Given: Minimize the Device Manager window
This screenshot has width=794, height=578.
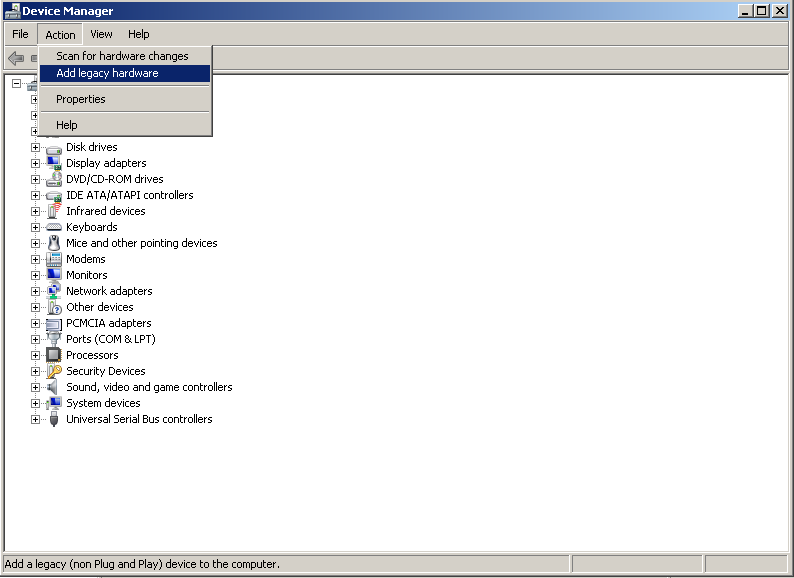Looking at the screenshot, I should [x=745, y=11].
